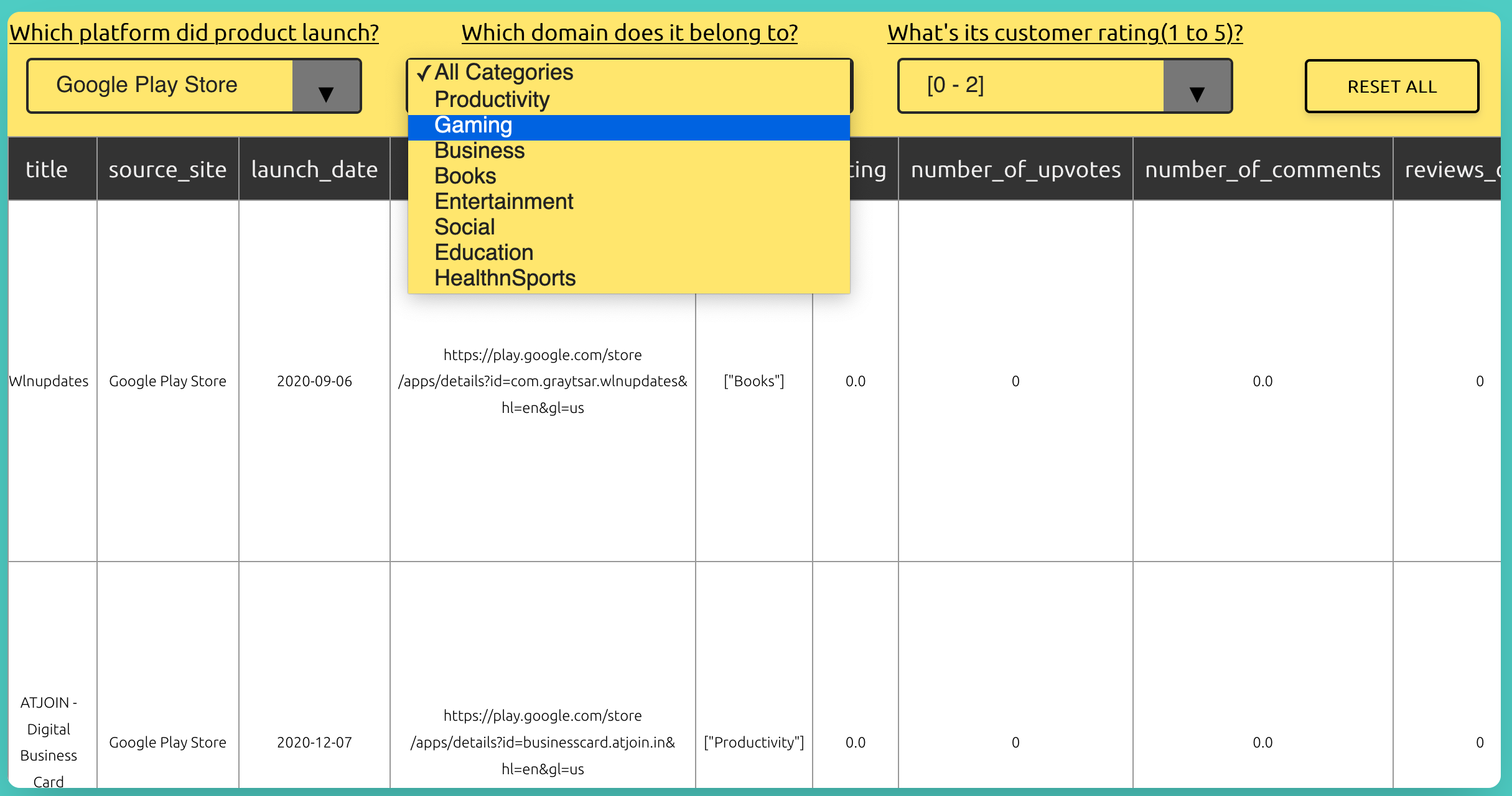Choose the Productivity category option
Viewport: 1512px width, 796px height.
[492, 99]
